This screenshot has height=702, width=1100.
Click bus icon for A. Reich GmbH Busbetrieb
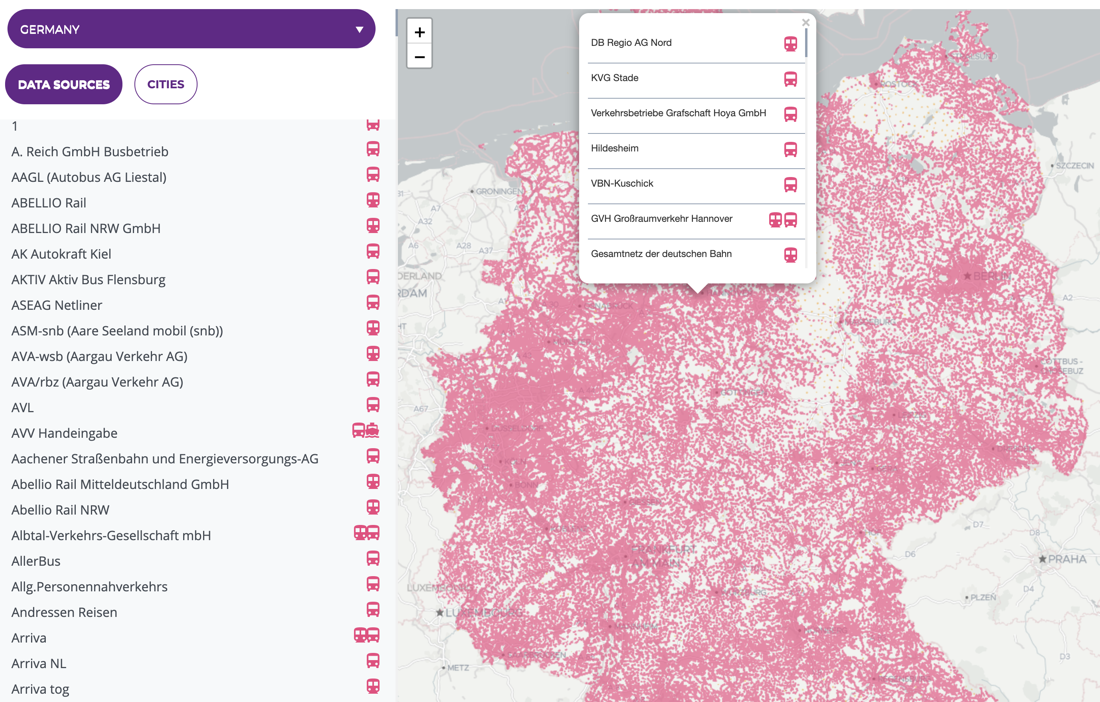[373, 149]
